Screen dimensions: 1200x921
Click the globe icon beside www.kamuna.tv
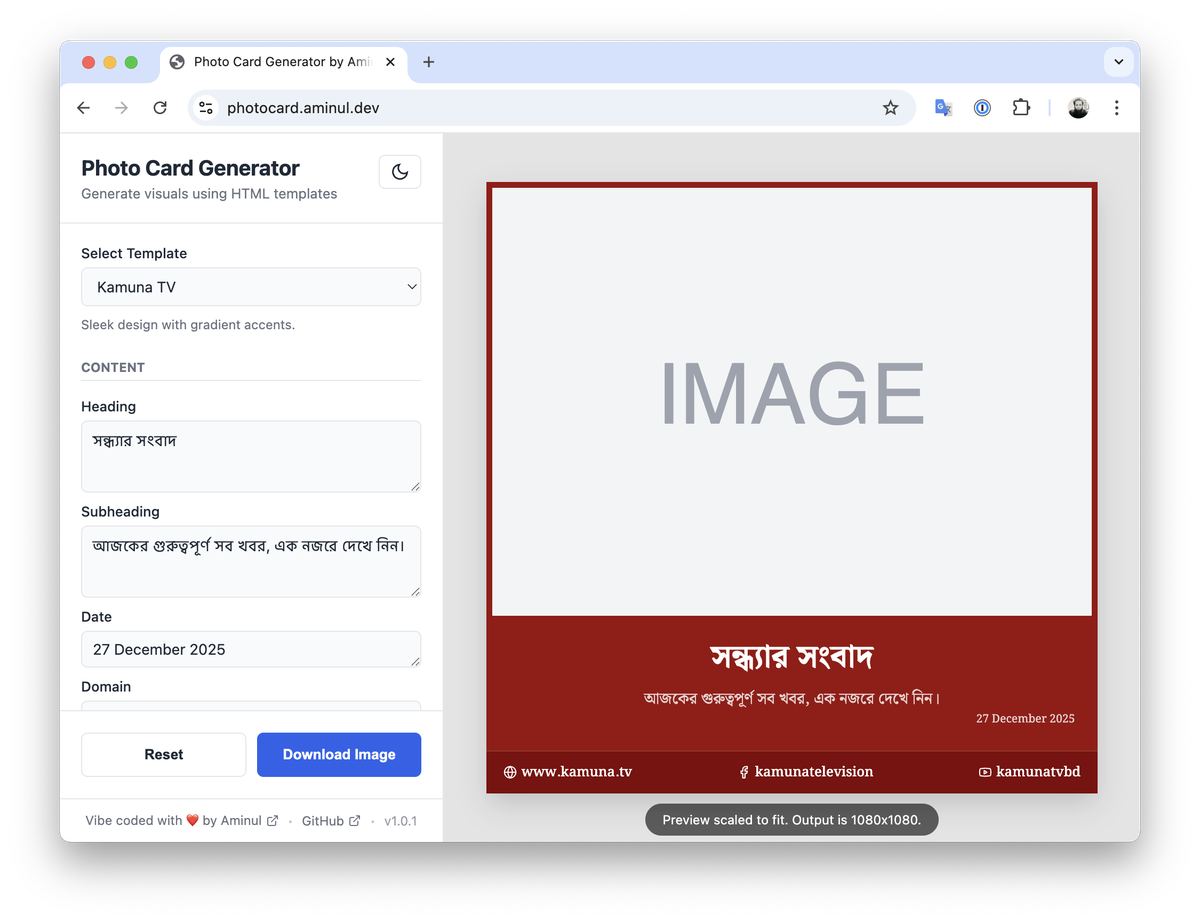[510, 772]
